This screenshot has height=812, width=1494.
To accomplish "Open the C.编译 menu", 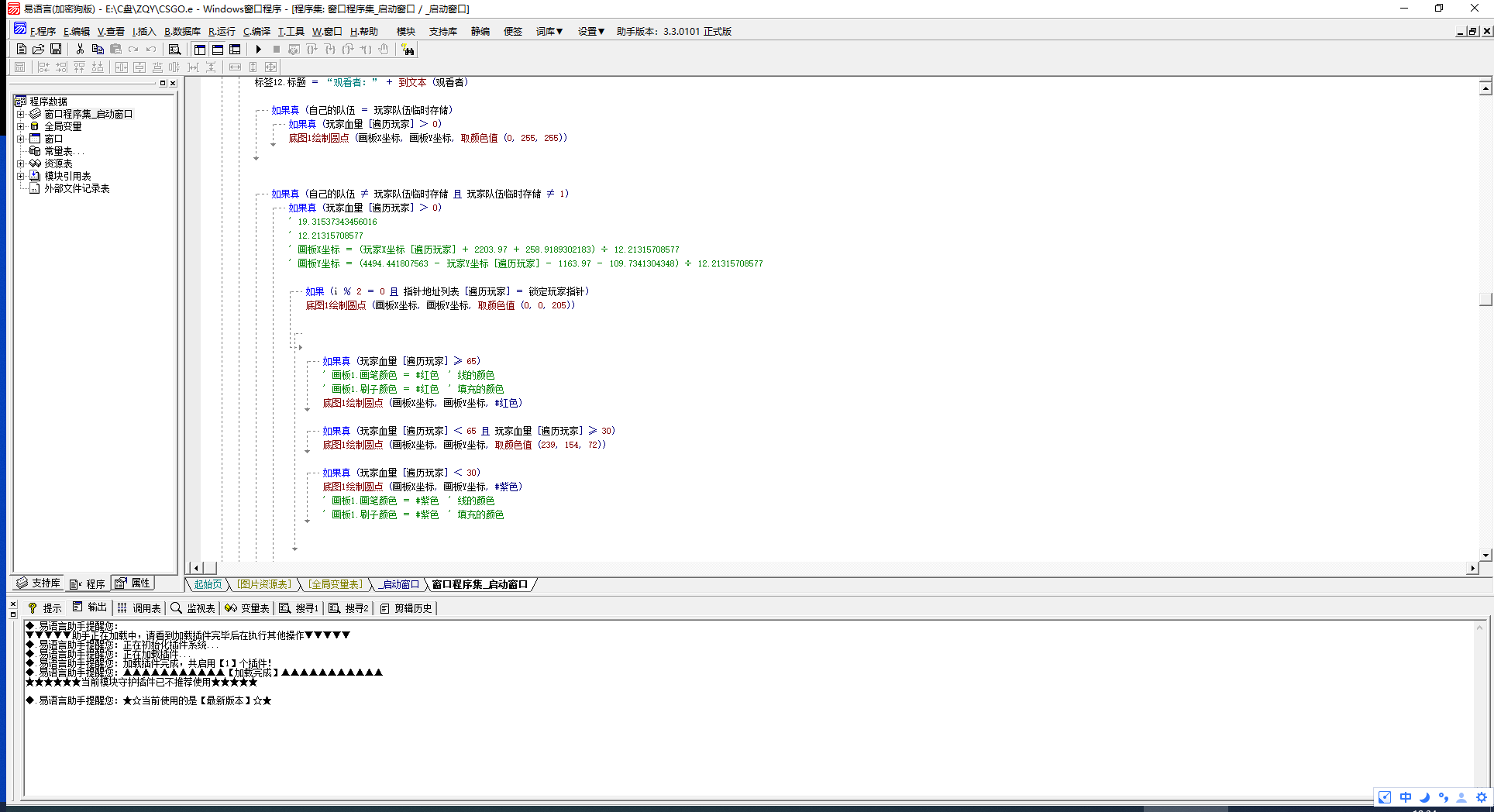I will point(256,31).
